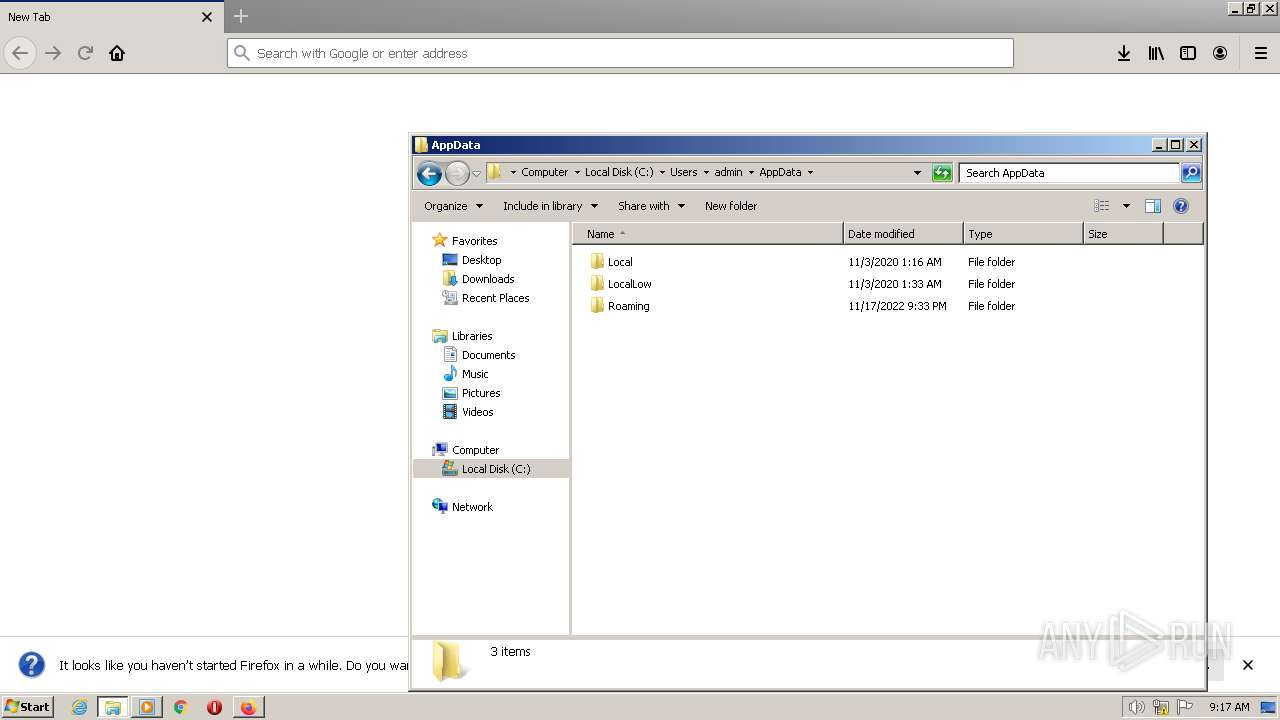Click Explorer forward navigation button
This screenshot has height=720, width=1280.
point(457,173)
